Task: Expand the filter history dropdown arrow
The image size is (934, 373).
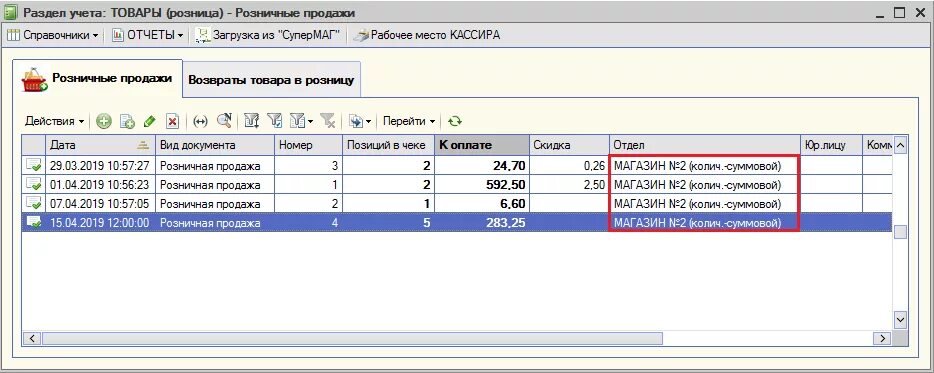Action: [310, 122]
